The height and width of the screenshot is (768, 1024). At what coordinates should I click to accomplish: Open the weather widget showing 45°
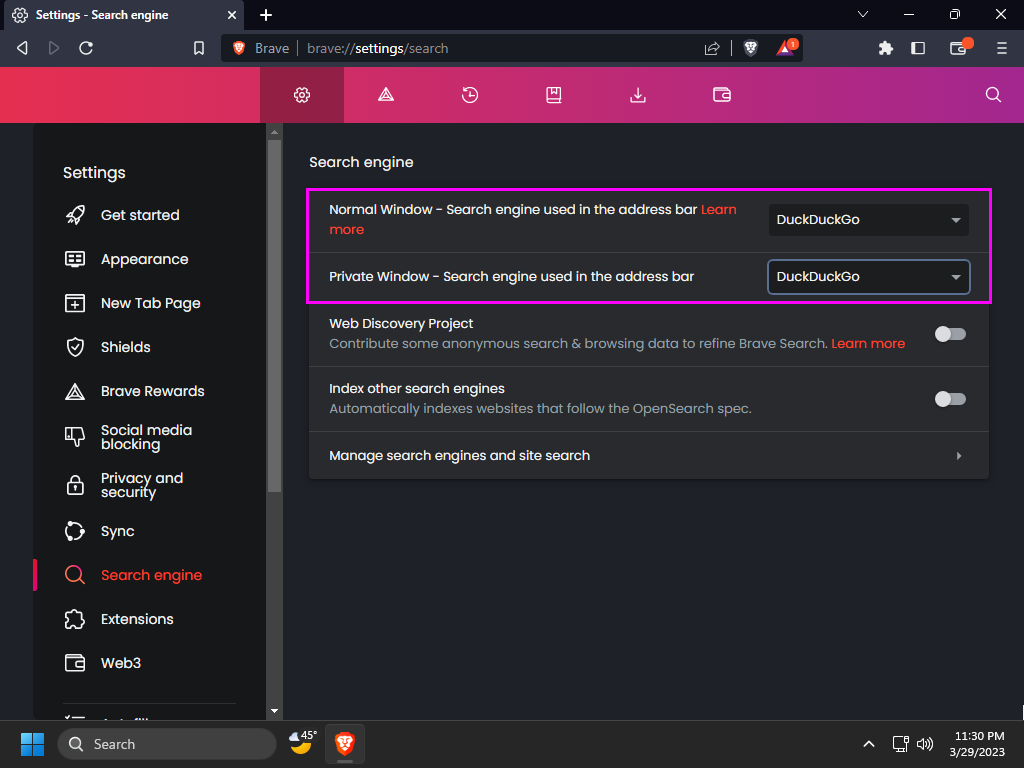click(303, 743)
